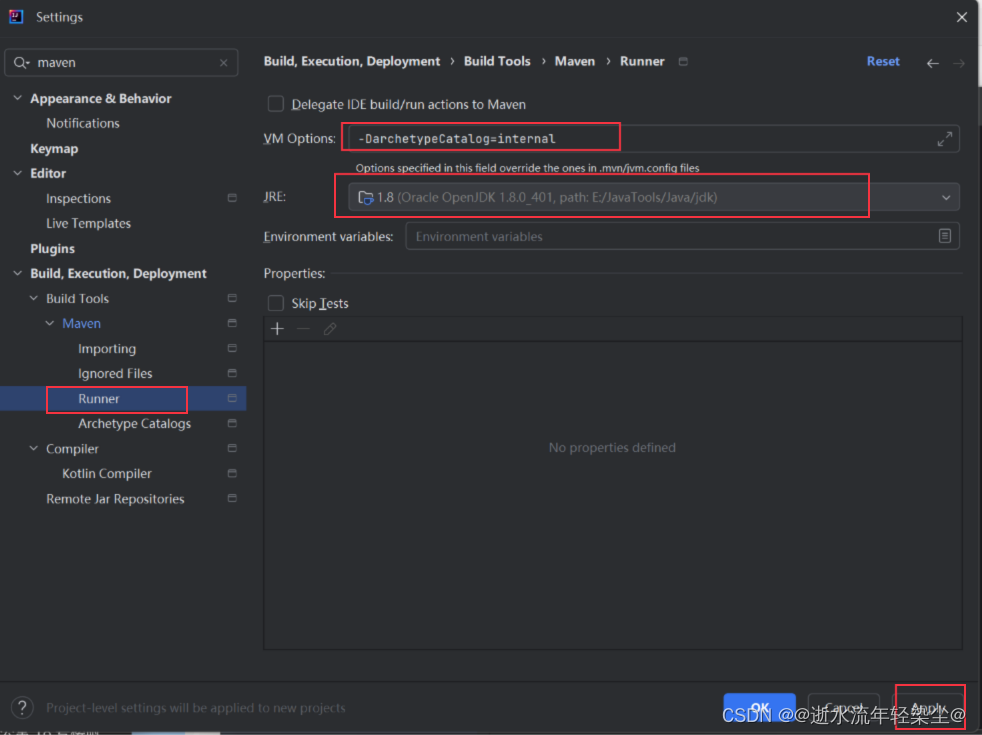Click project-level icon beside Runner row
Image resolution: width=982 pixels, height=735 pixels.
point(232,398)
